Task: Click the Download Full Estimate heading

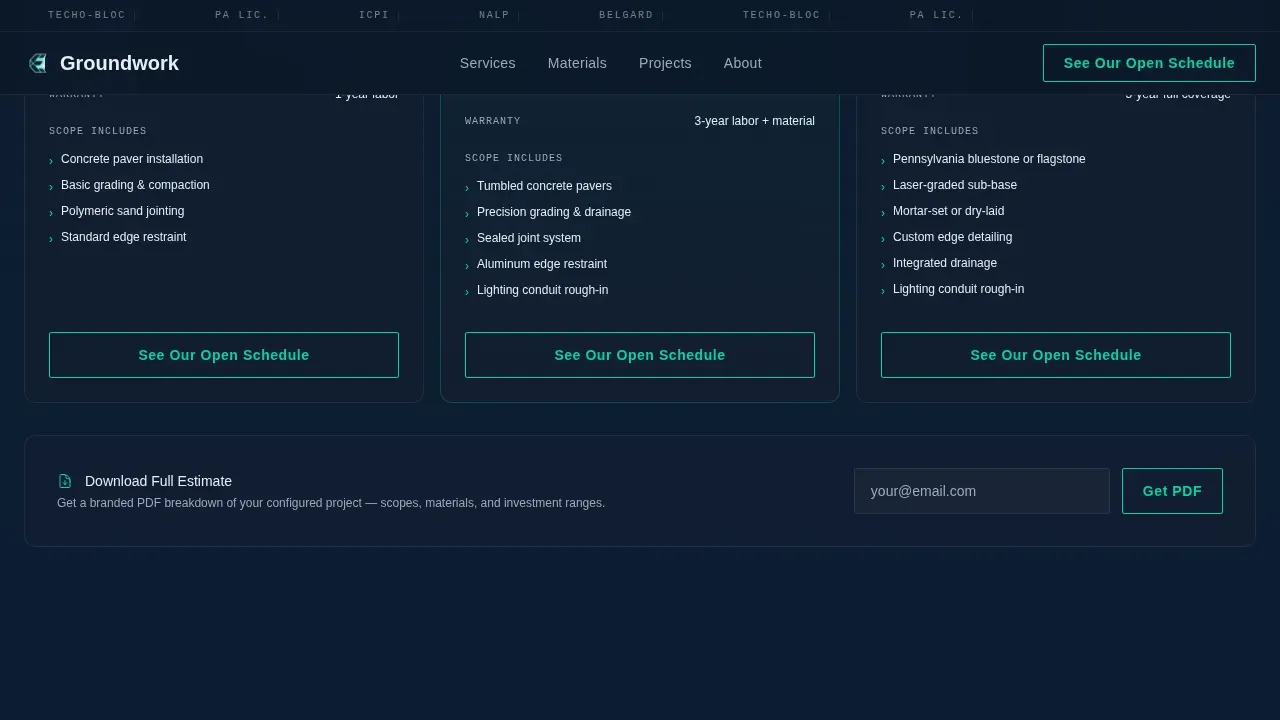Action: [x=158, y=481]
